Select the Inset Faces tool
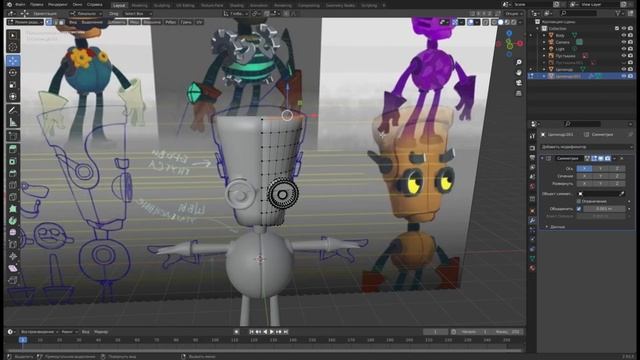640x360 pixels. 13,162
